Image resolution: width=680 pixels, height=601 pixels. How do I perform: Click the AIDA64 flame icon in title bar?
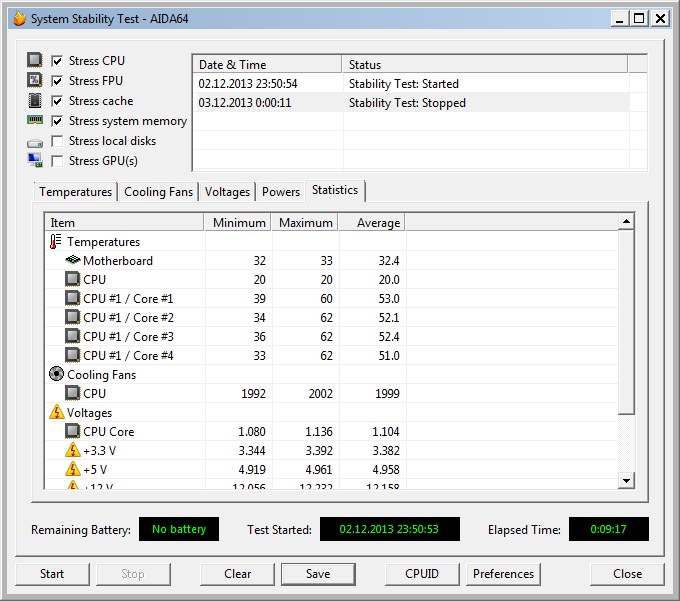pos(20,19)
